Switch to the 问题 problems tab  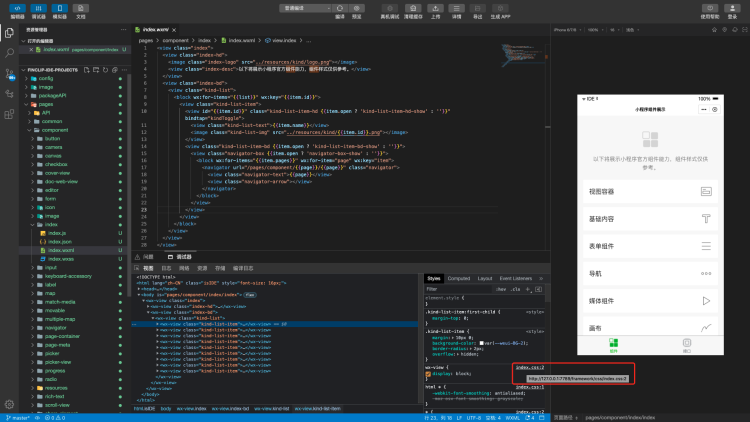point(145,257)
